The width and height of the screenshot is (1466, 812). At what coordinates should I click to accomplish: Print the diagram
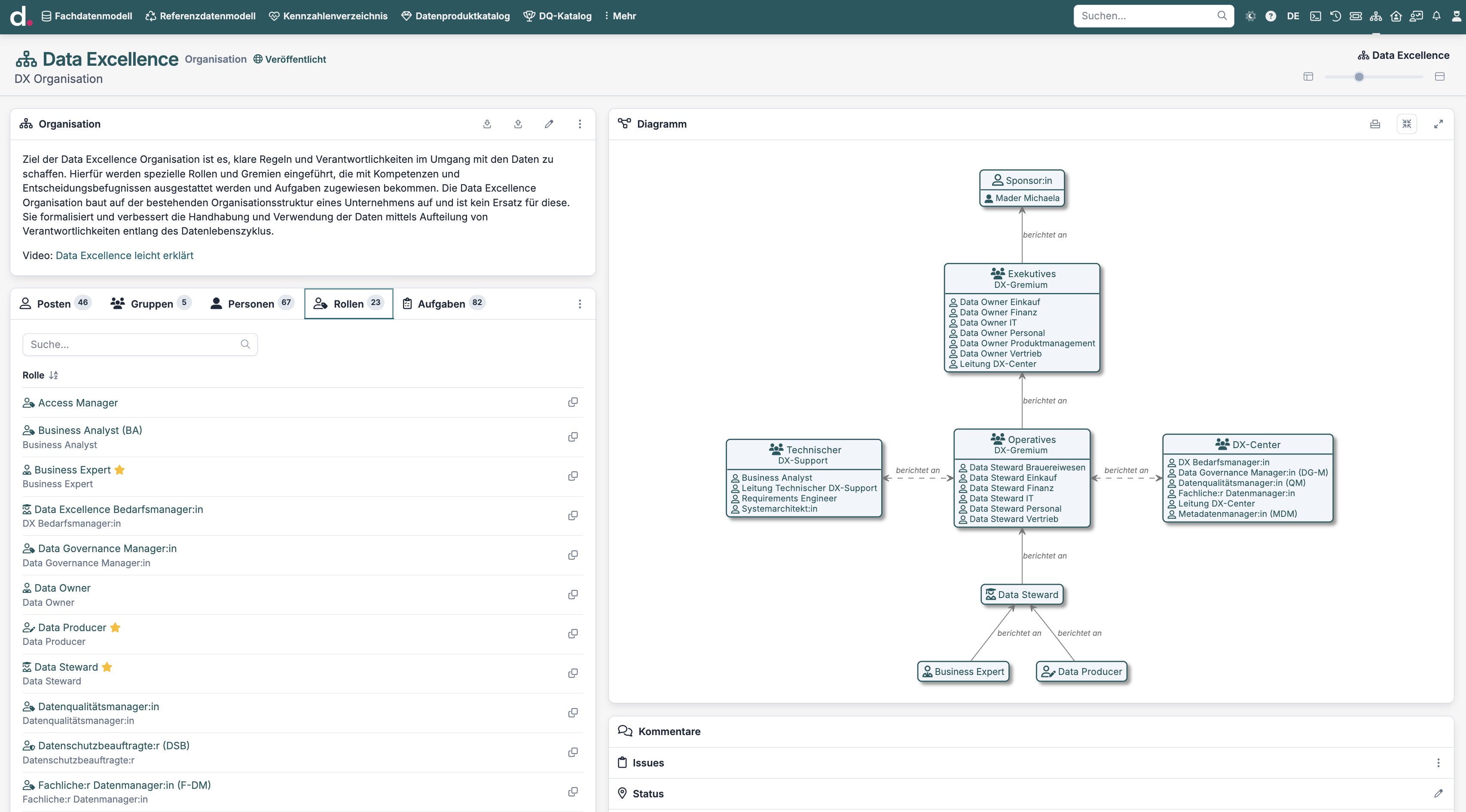(x=1375, y=124)
